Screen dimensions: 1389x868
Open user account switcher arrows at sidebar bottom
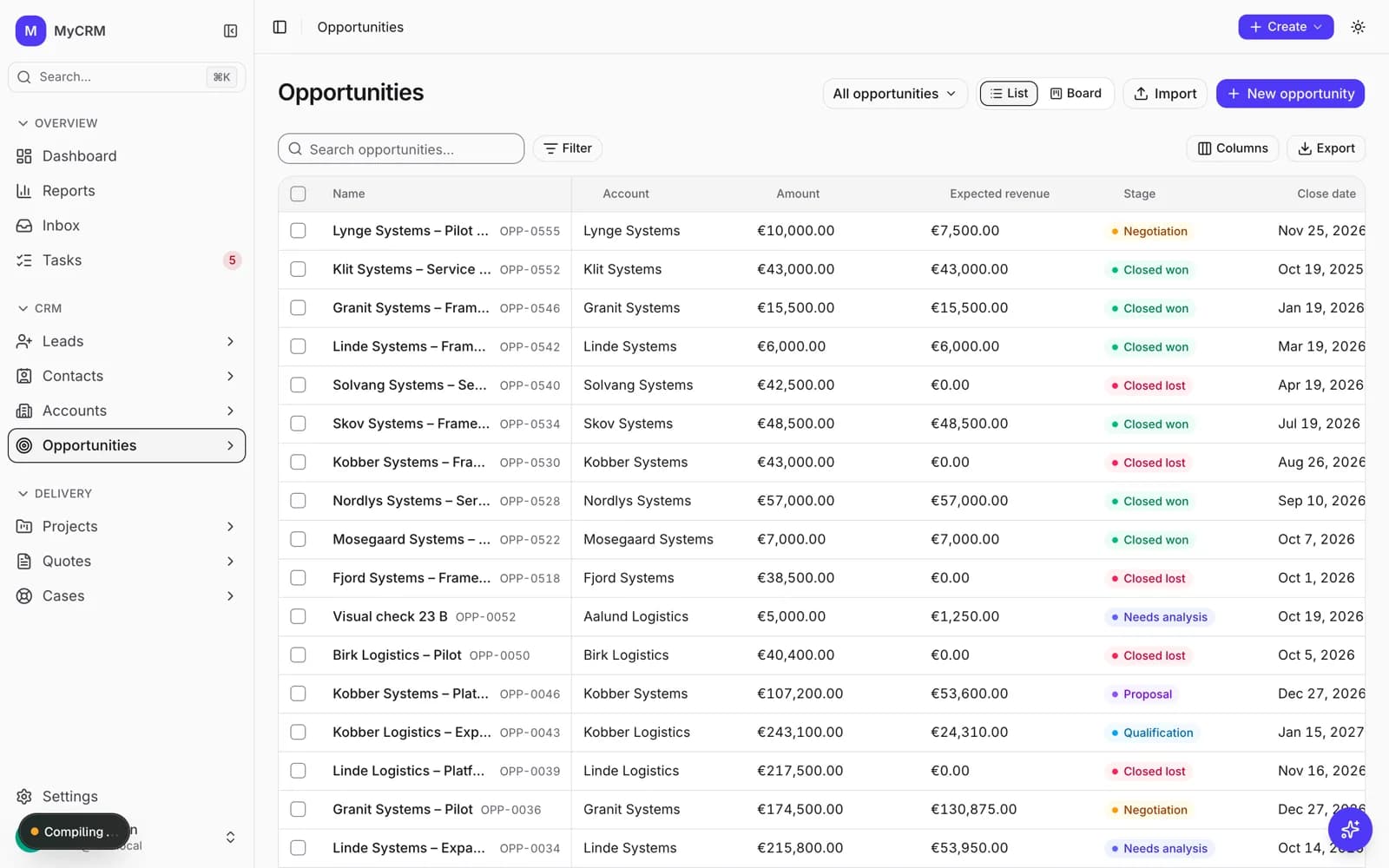pos(230,837)
